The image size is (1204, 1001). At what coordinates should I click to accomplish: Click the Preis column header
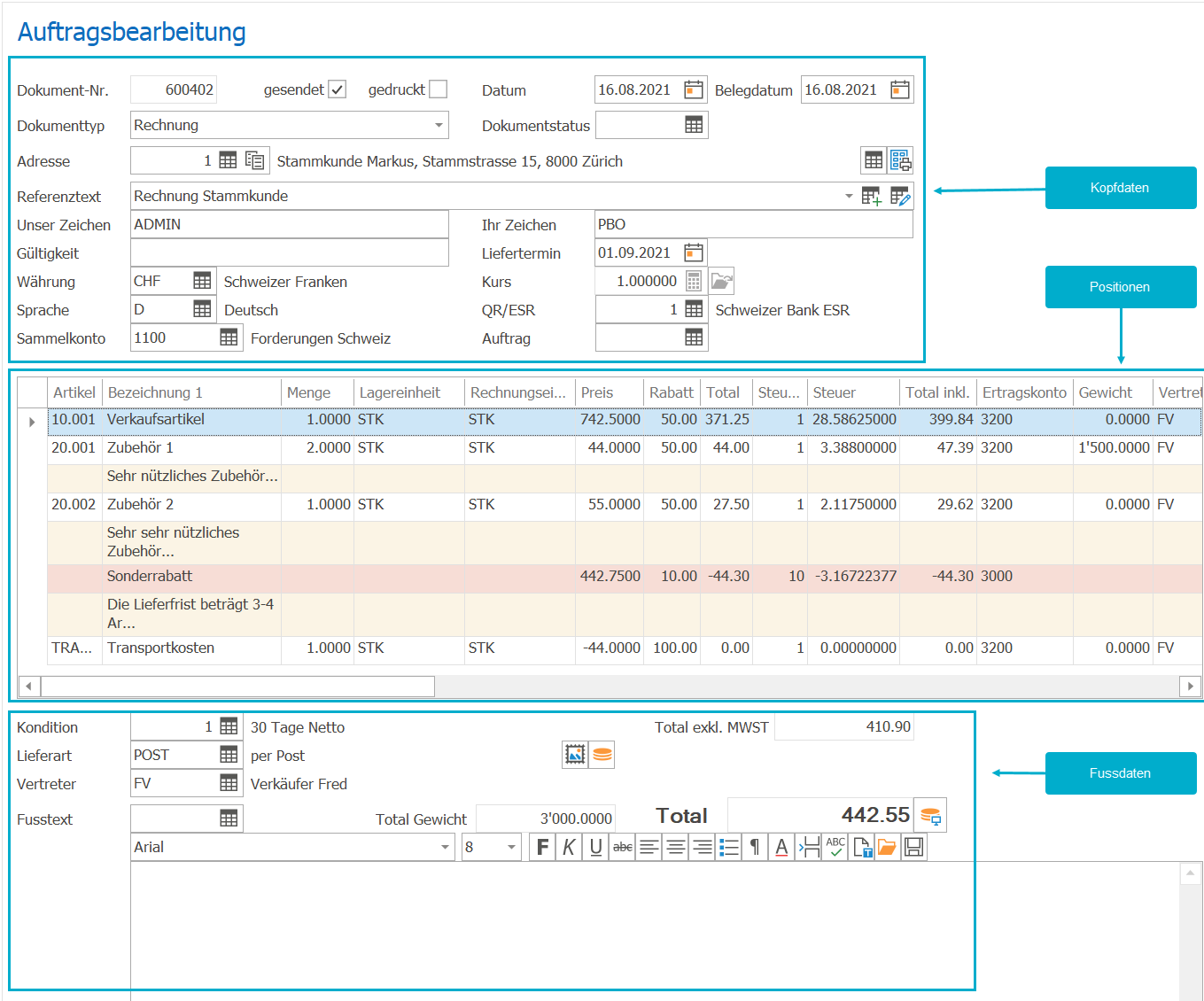(x=609, y=392)
